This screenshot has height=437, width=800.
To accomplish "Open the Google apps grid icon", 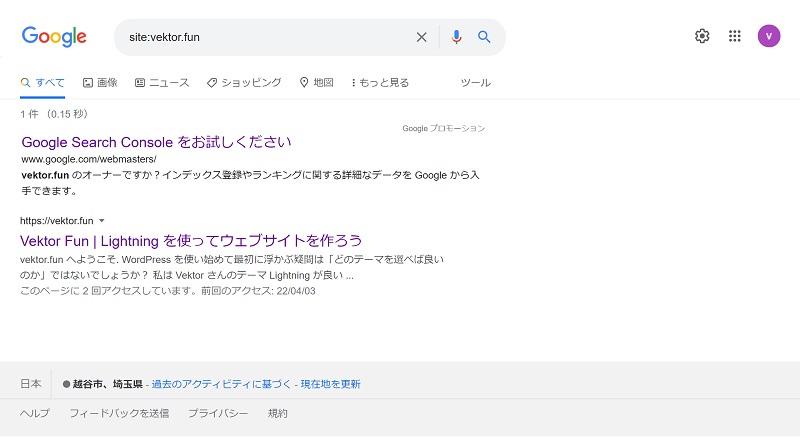I will pos(735,36).
